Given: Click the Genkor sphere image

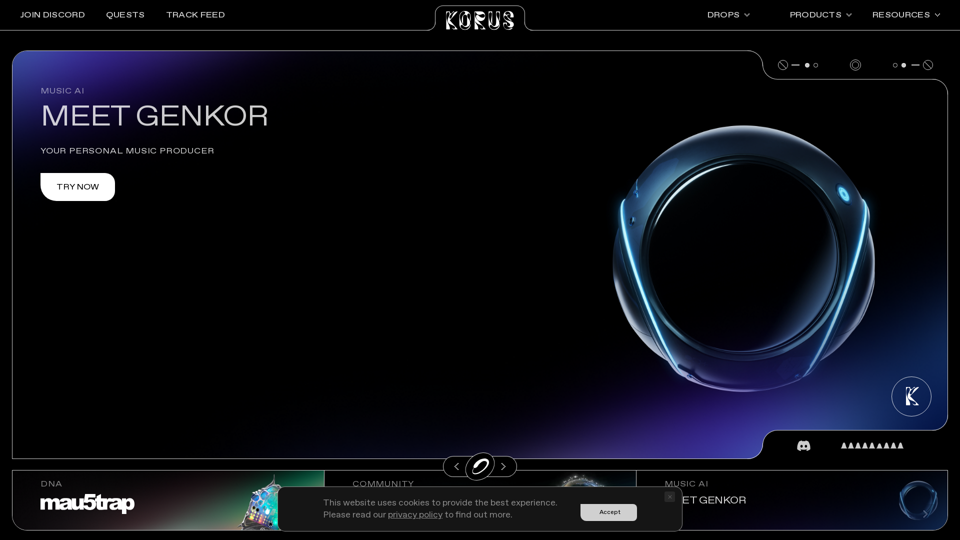Looking at the screenshot, I should coord(744,258).
